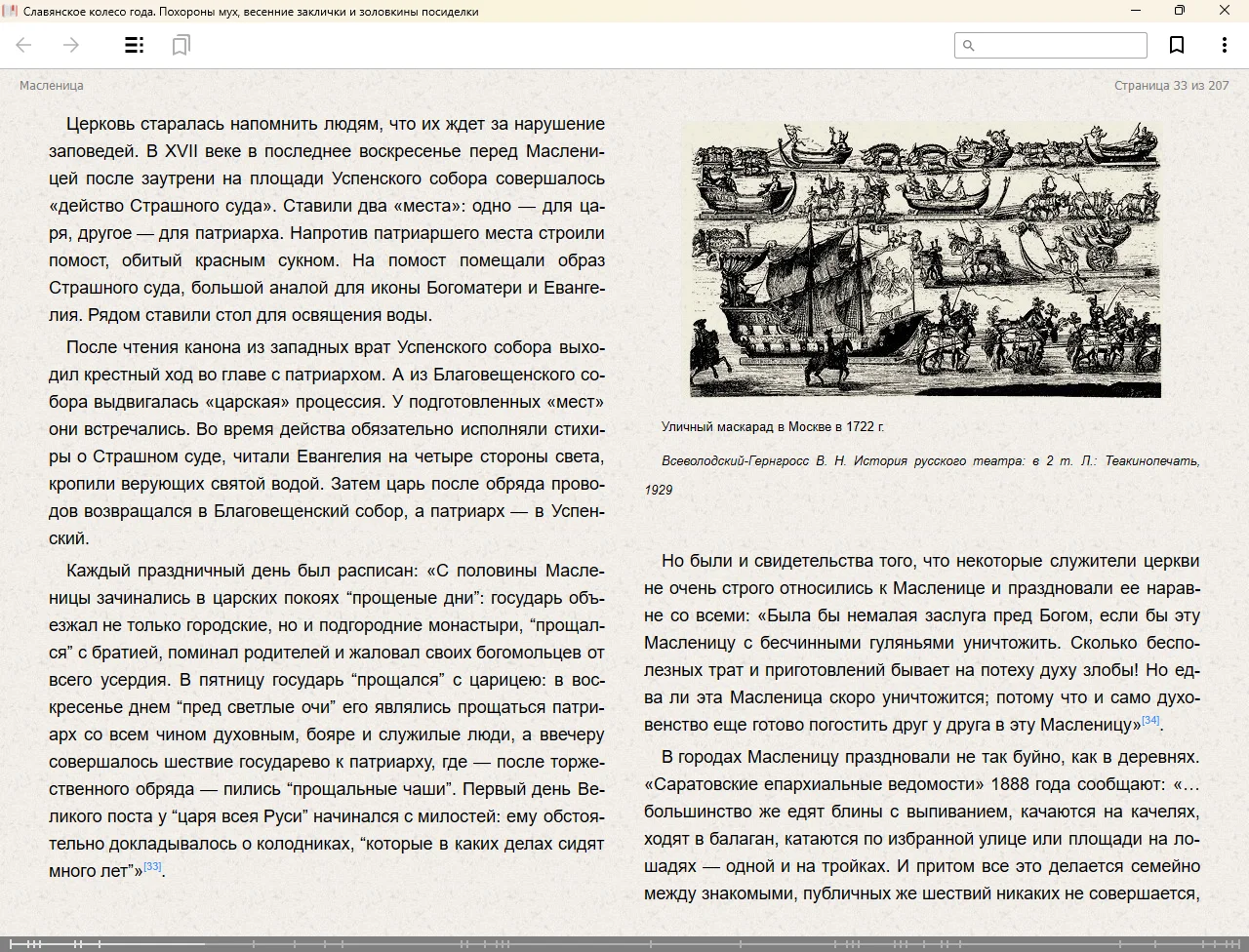Focus the book search field

pos(1060,45)
